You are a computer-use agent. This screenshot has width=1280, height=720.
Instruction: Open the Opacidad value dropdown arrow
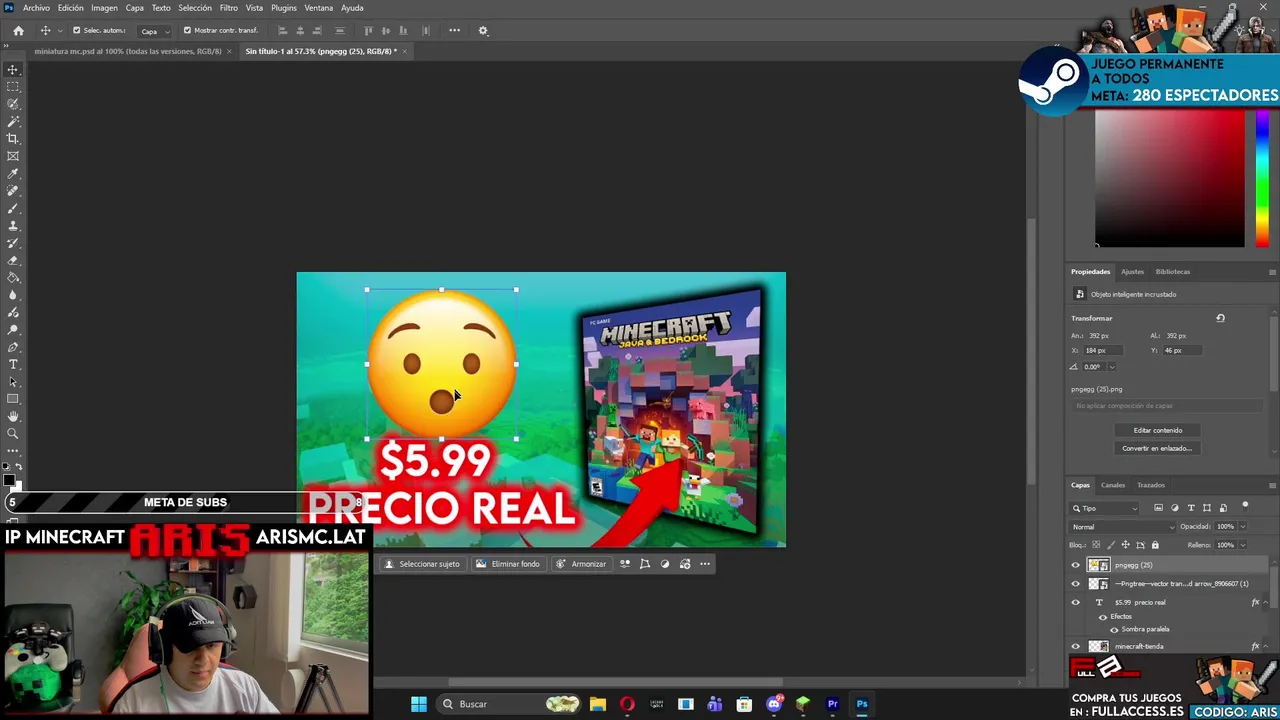click(x=1243, y=527)
